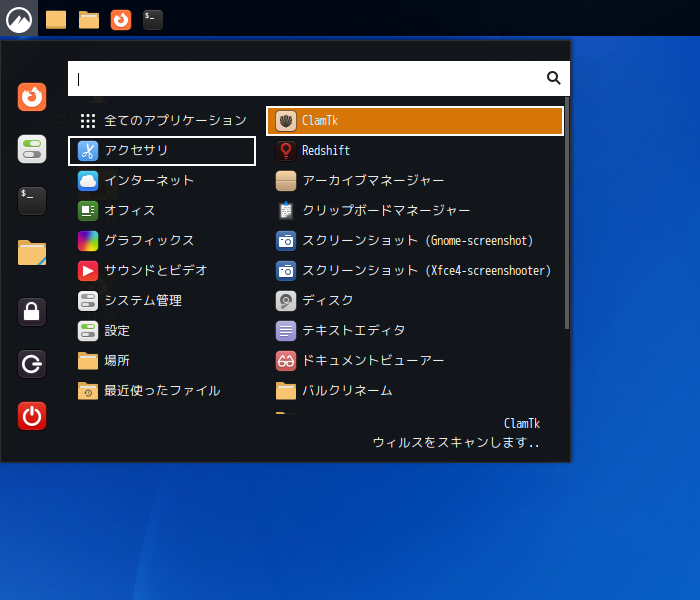Click the clock folder icon for recent files
Screen dimensions: 700x600
point(88,391)
